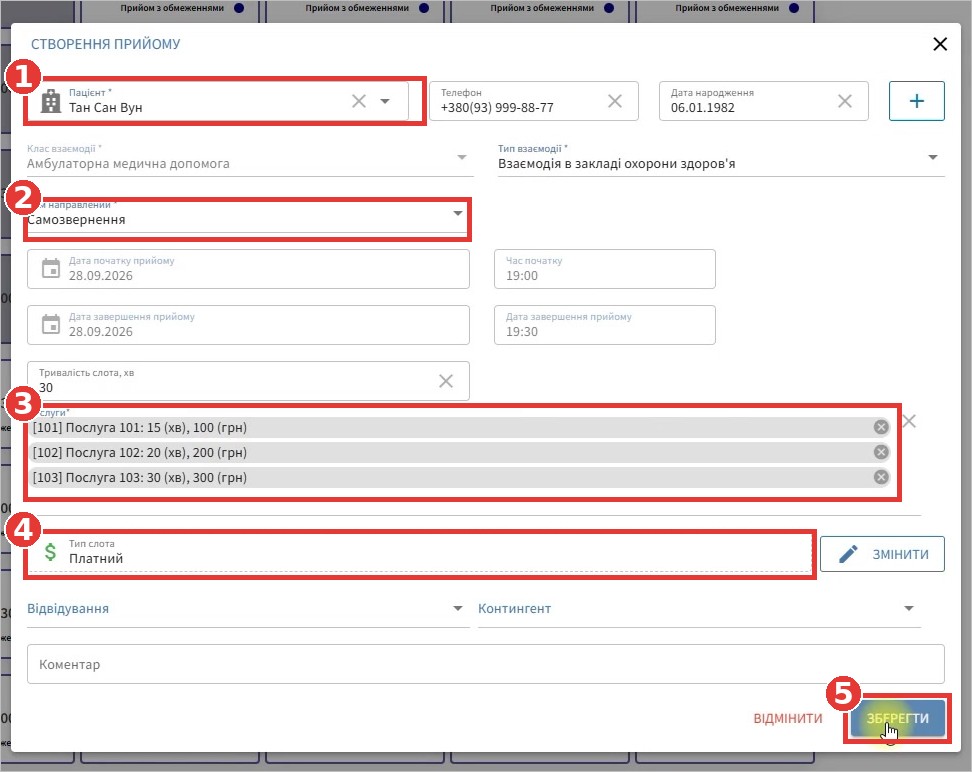Expand the Відвідування dropdown
Viewport: 972px width, 772px height.
click(457, 608)
